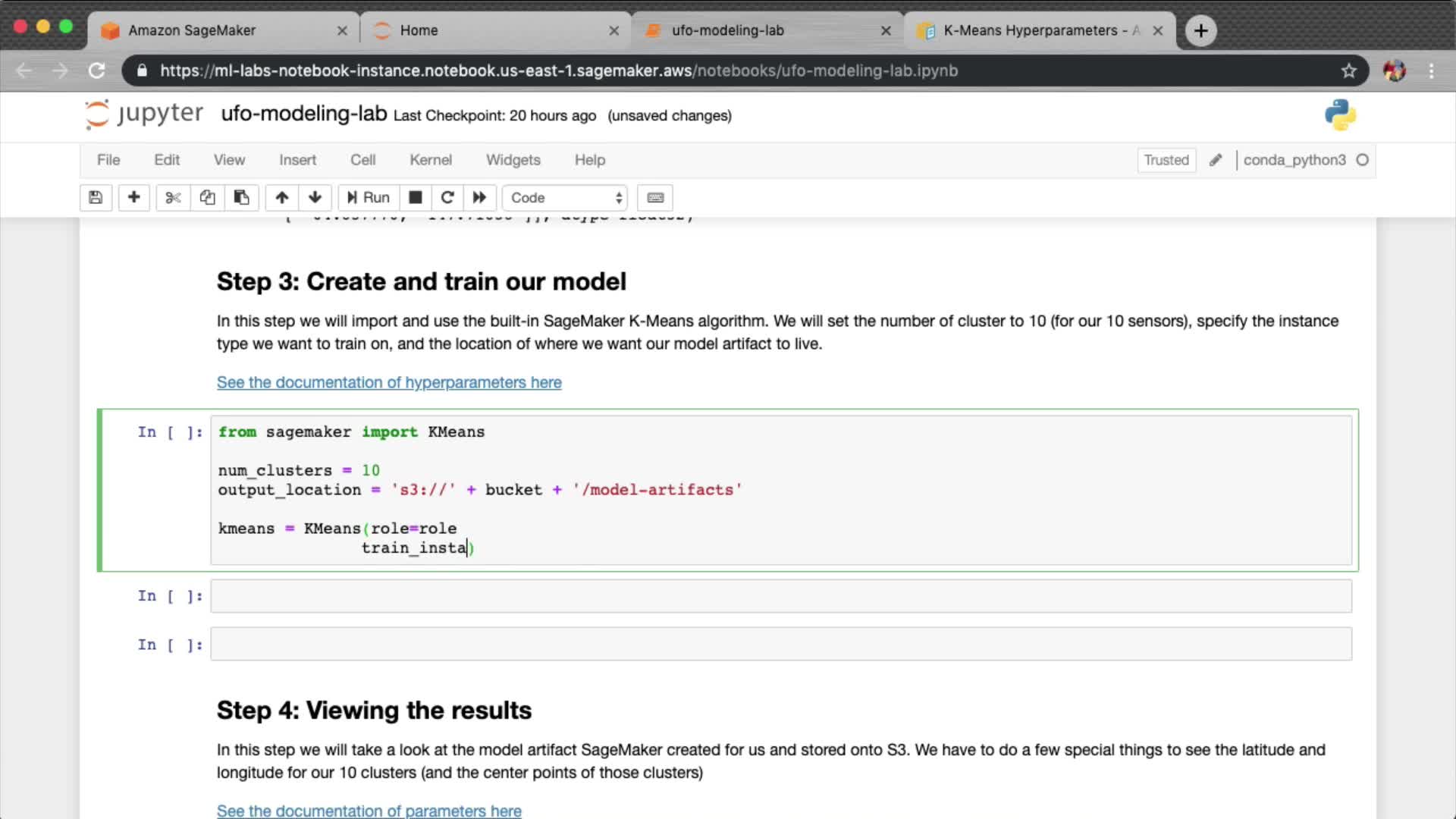Cut selected cells with scissors icon

173,198
